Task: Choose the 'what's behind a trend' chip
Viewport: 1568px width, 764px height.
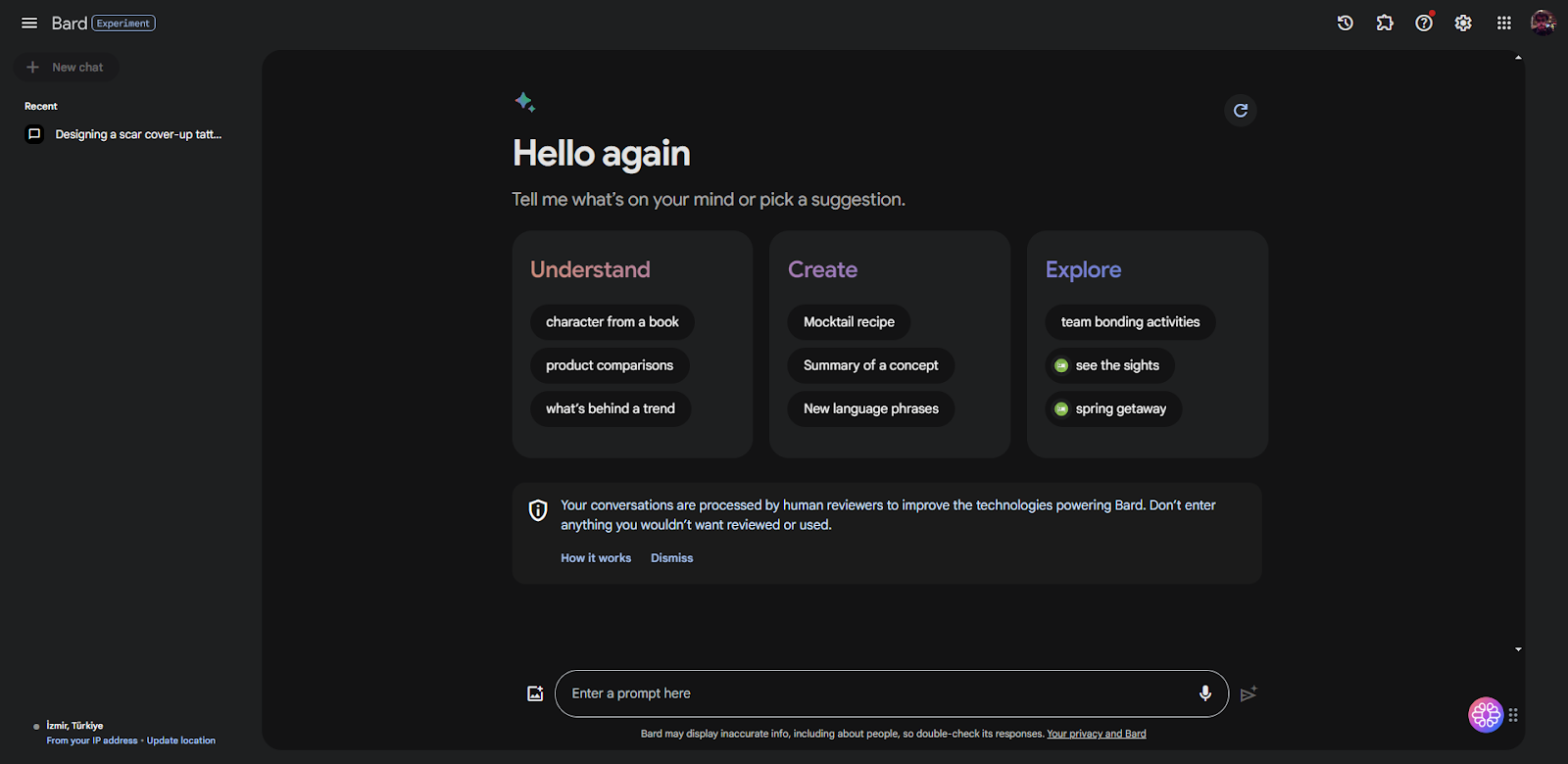Action: tap(611, 408)
